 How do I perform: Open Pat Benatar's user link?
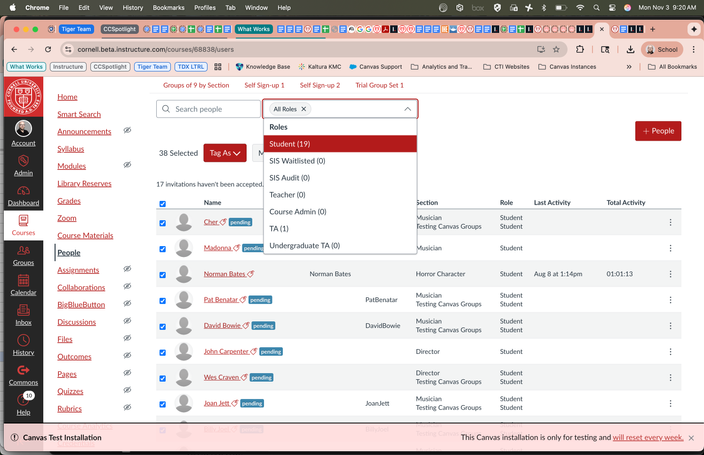(x=221, y=300)
